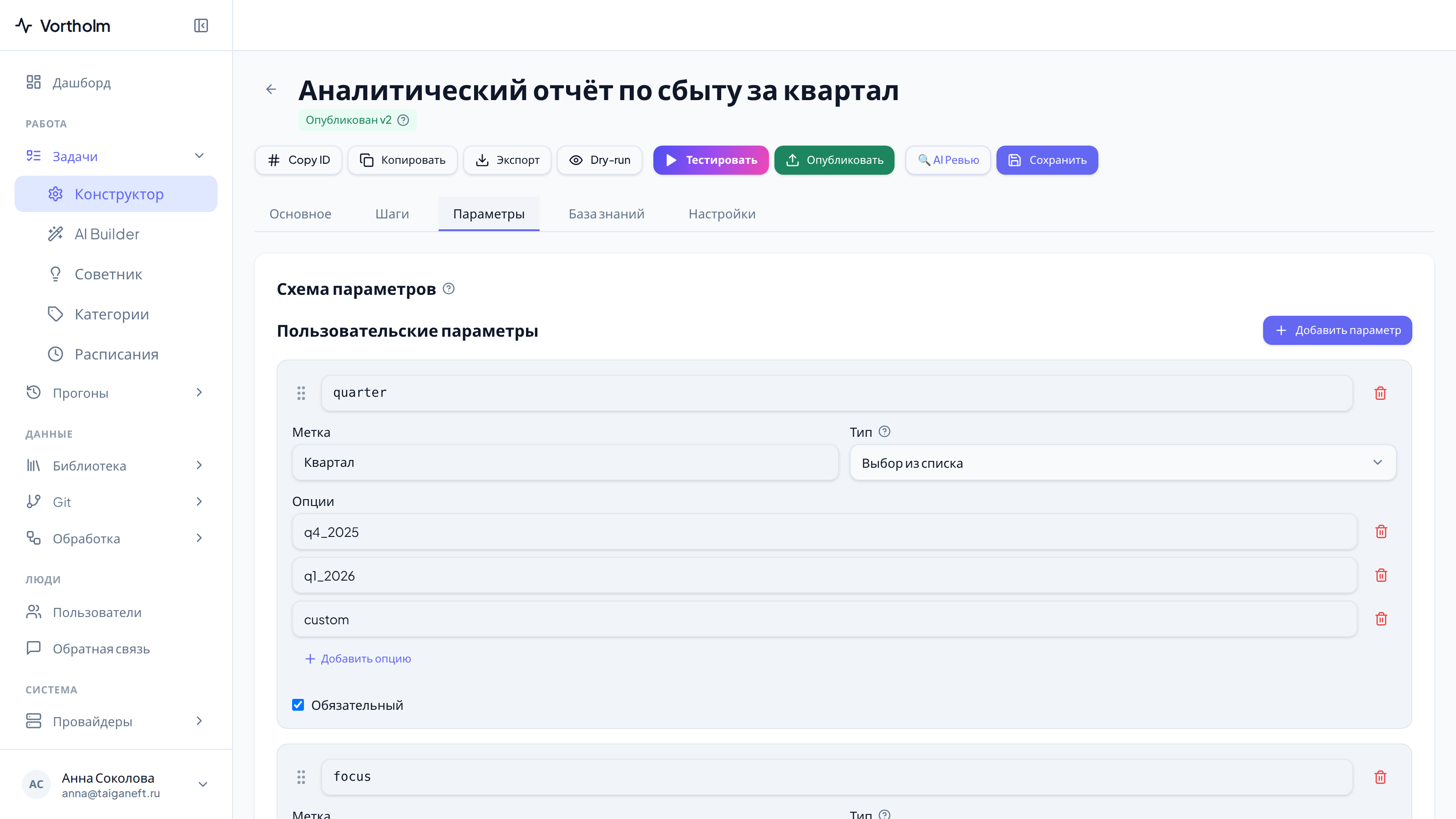The image size is (1456, 819).
Task: Expand the Прогоны section
Action: [199, 392]
